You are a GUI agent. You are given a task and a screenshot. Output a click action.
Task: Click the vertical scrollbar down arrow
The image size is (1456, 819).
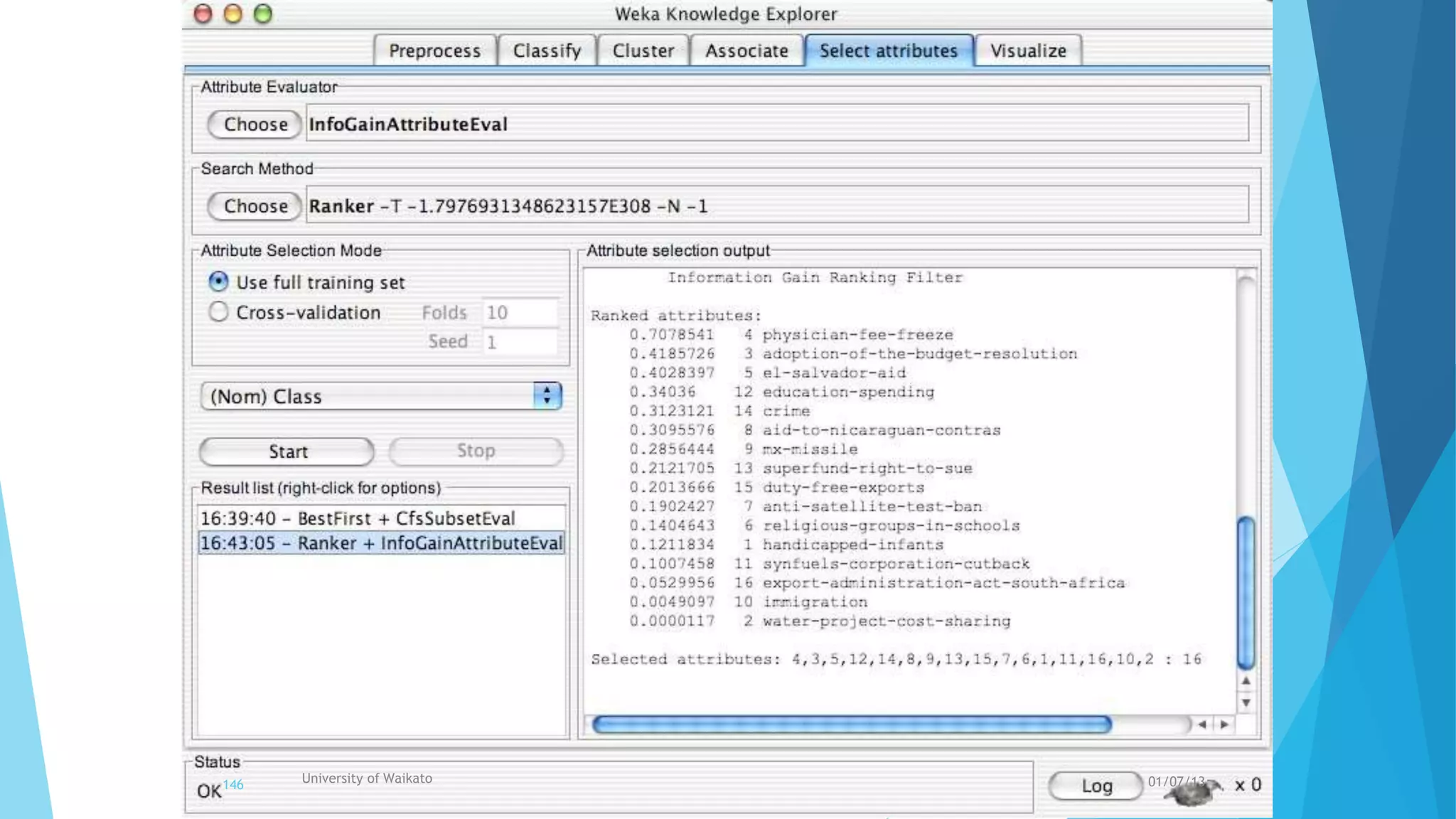click(x=1246, y=702)
